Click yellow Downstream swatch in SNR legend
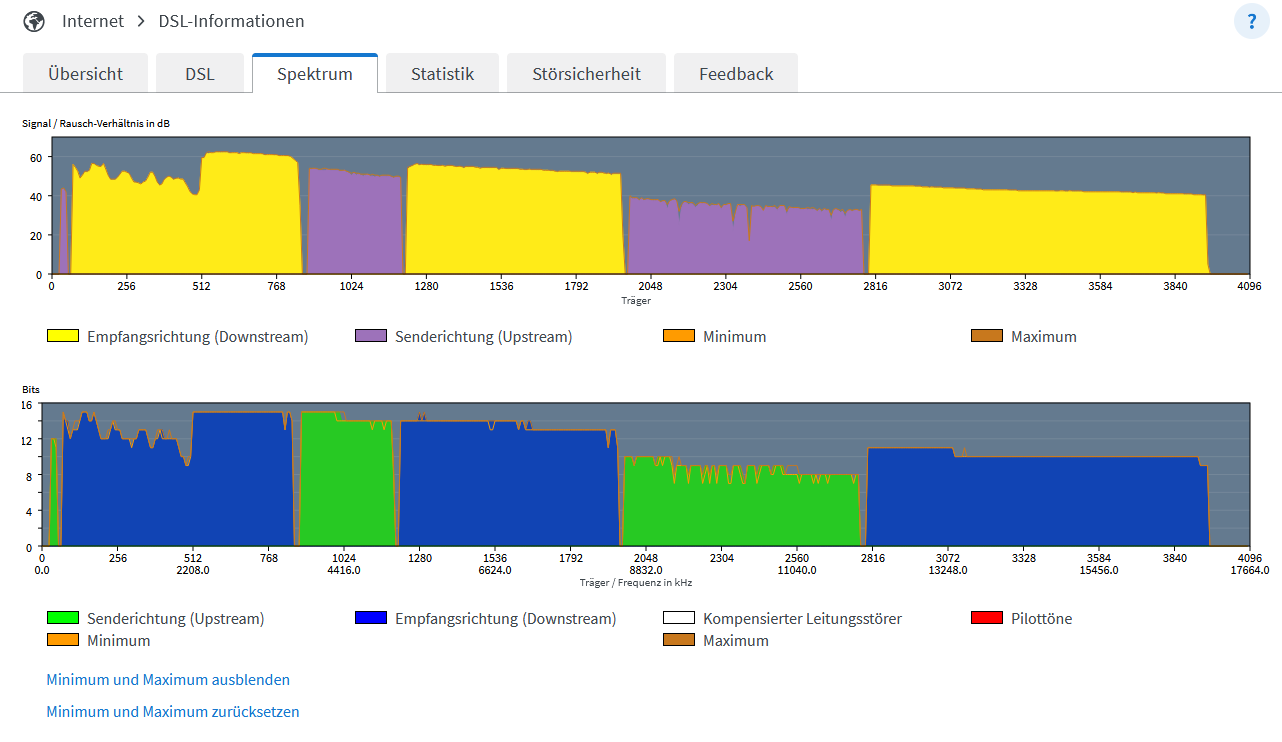Viewport: 1282px width, 742px height. click(63, 336)
